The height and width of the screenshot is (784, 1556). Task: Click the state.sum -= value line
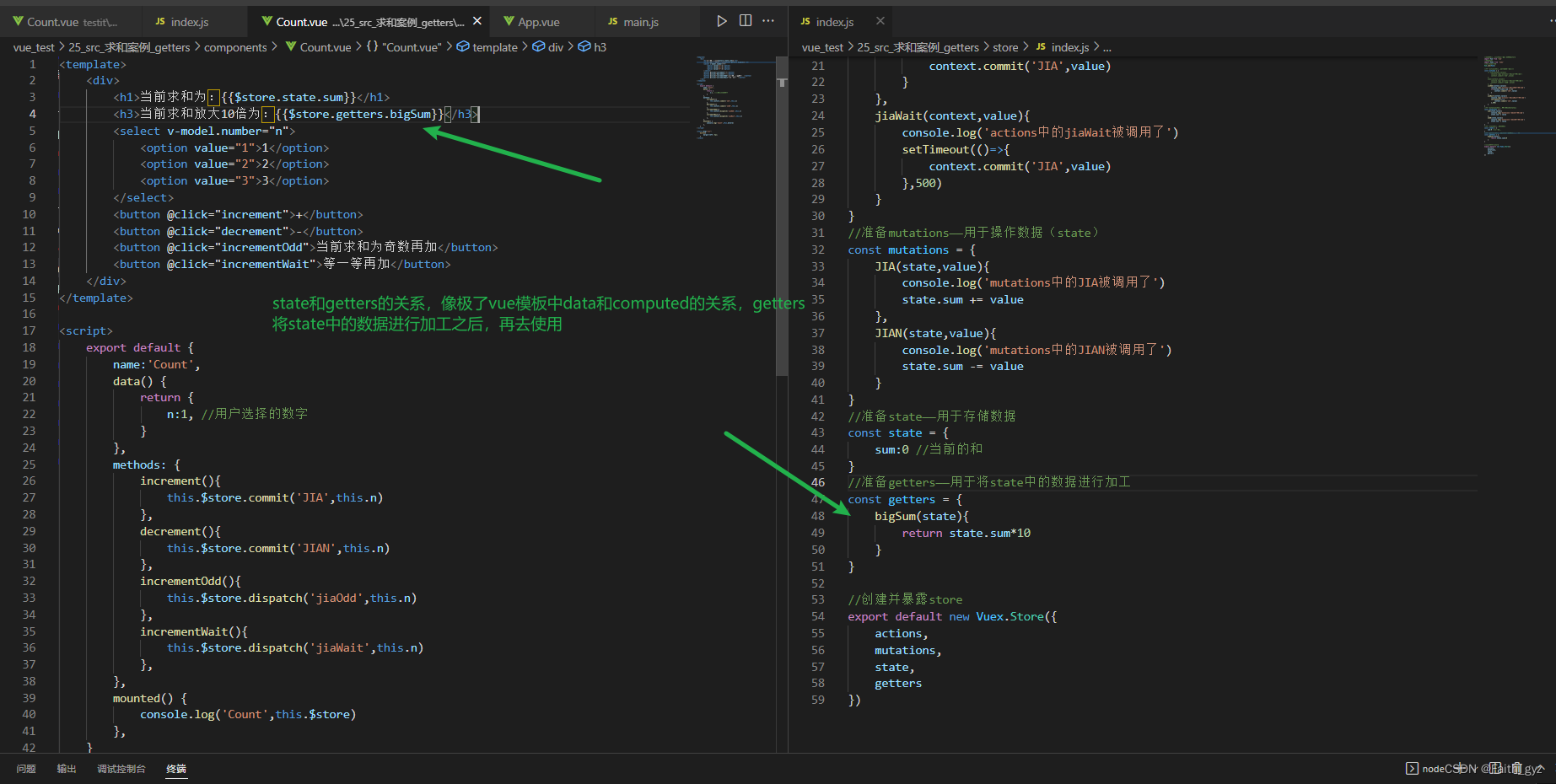pyautogui.click(x=963, y=366)
